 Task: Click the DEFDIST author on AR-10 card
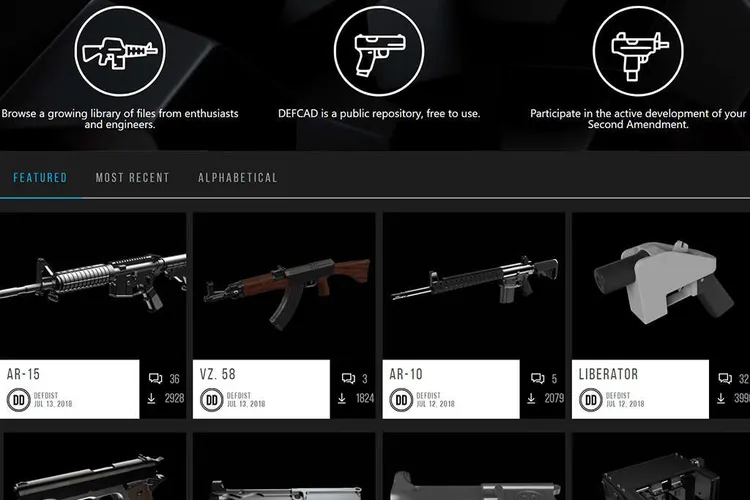pos(429,396)
